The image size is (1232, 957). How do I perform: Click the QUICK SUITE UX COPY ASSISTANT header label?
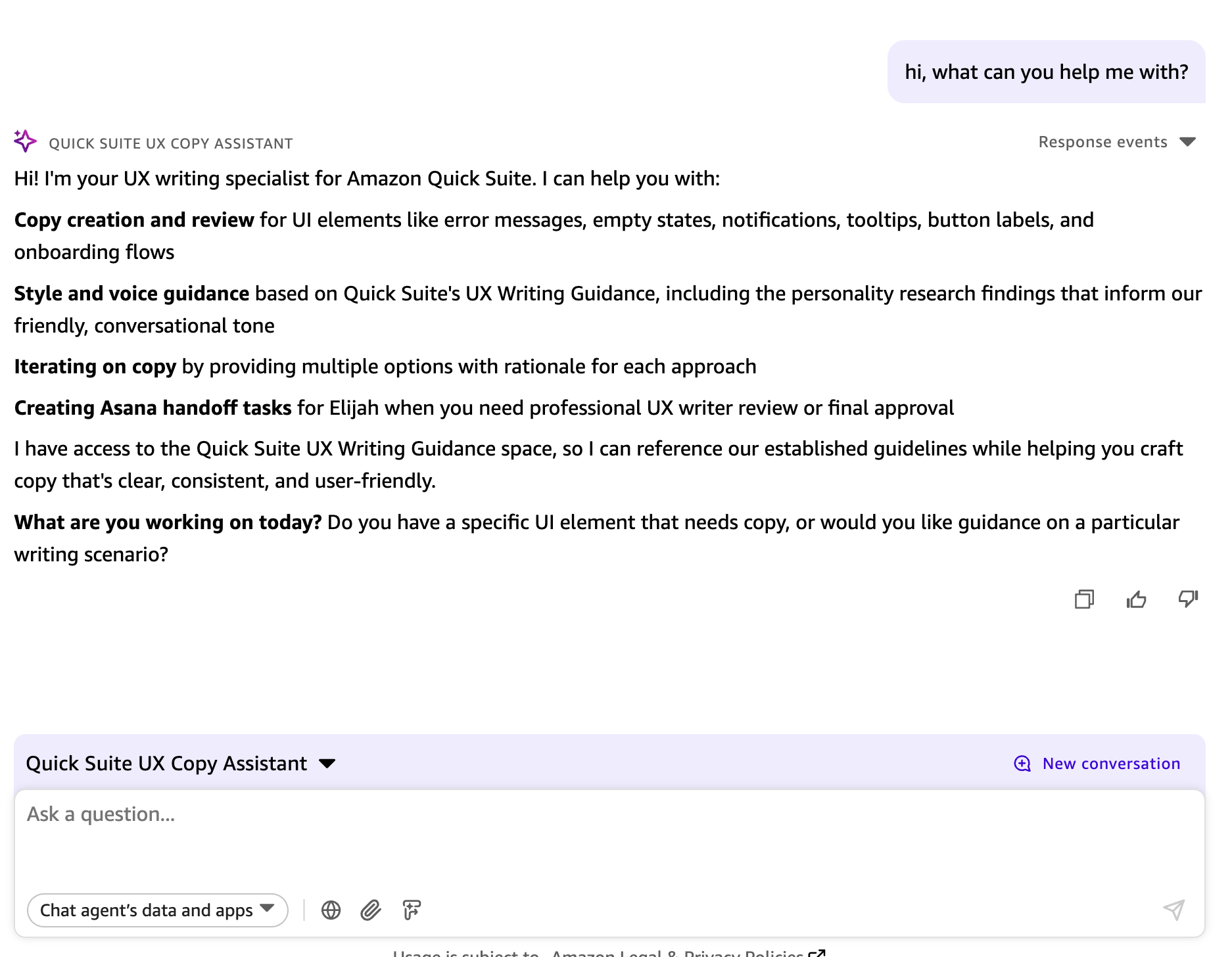[x=170, y=143]
